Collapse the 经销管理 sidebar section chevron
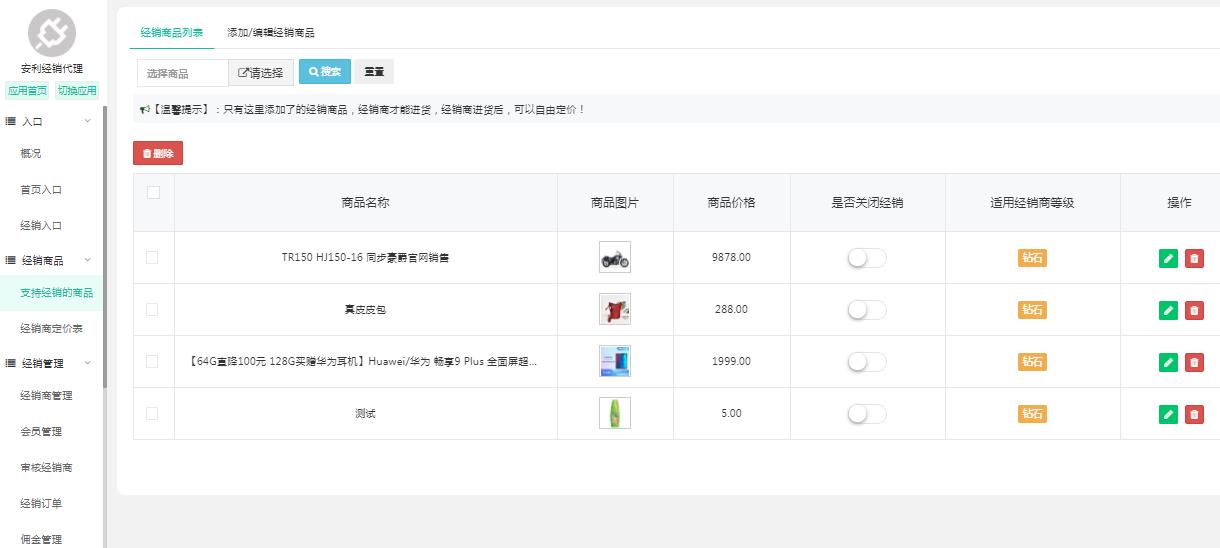 point(87,363)
